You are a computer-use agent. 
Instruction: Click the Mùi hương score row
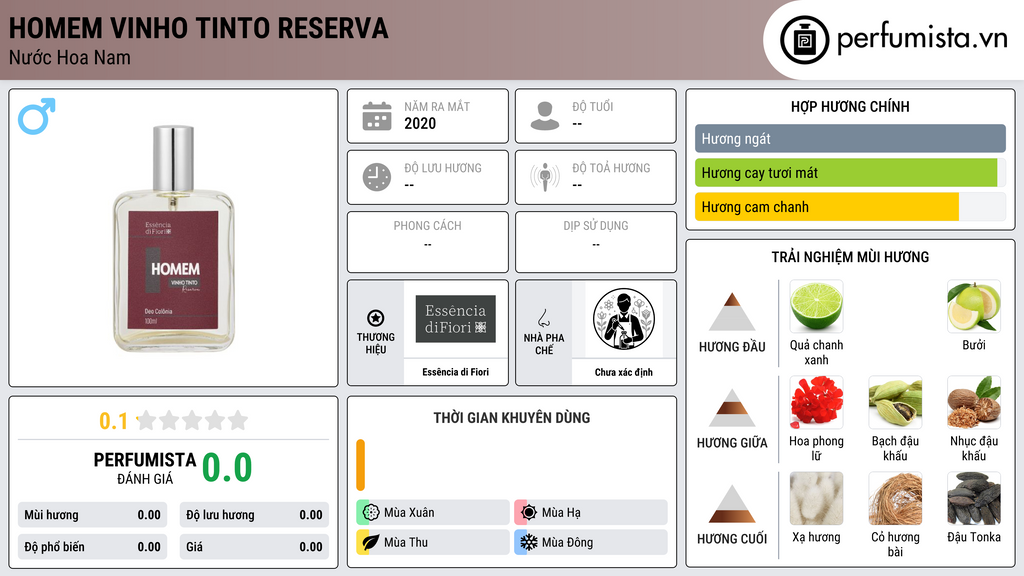tap(92, 515)
